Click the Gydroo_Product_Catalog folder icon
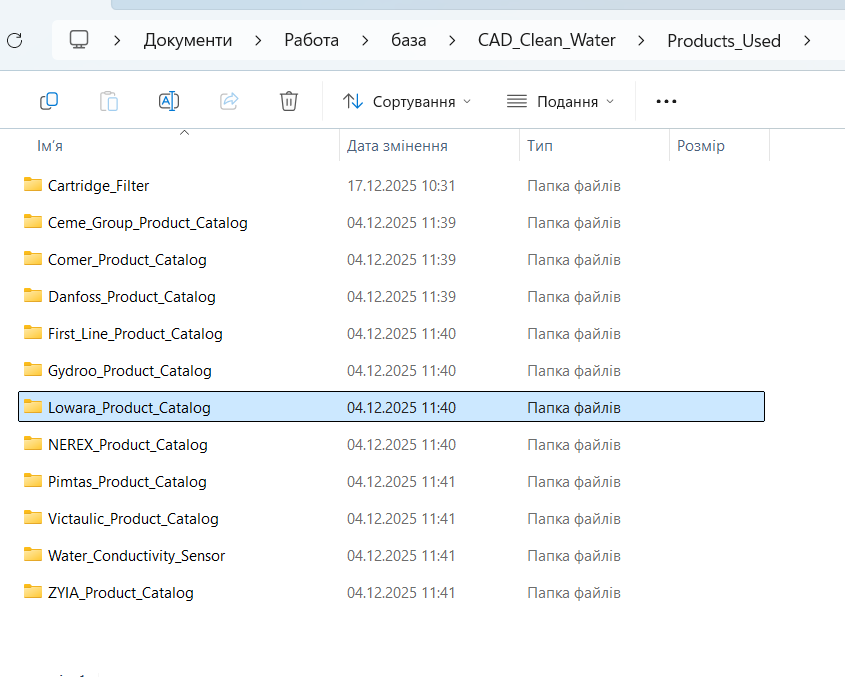 [33, 370]
